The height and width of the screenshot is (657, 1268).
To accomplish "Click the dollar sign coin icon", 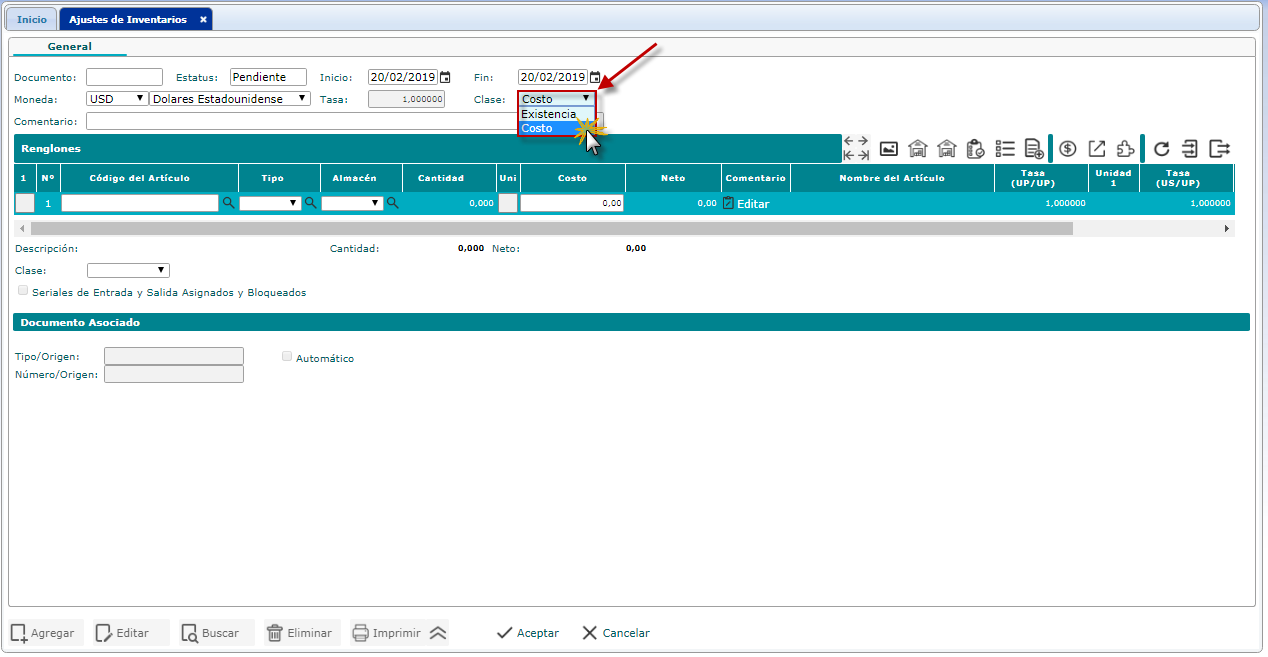I will [1068, 149].
